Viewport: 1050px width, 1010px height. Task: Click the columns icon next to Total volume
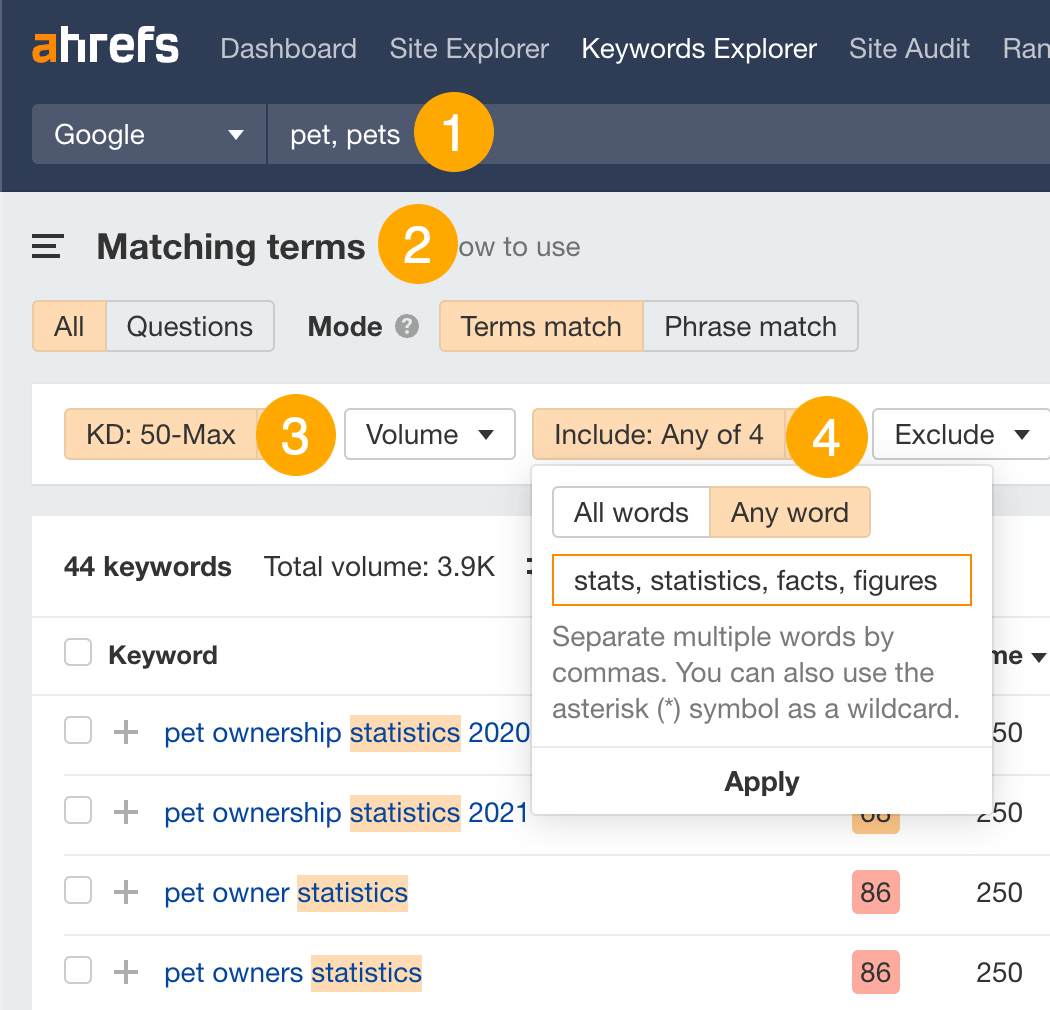coord(530,566)
